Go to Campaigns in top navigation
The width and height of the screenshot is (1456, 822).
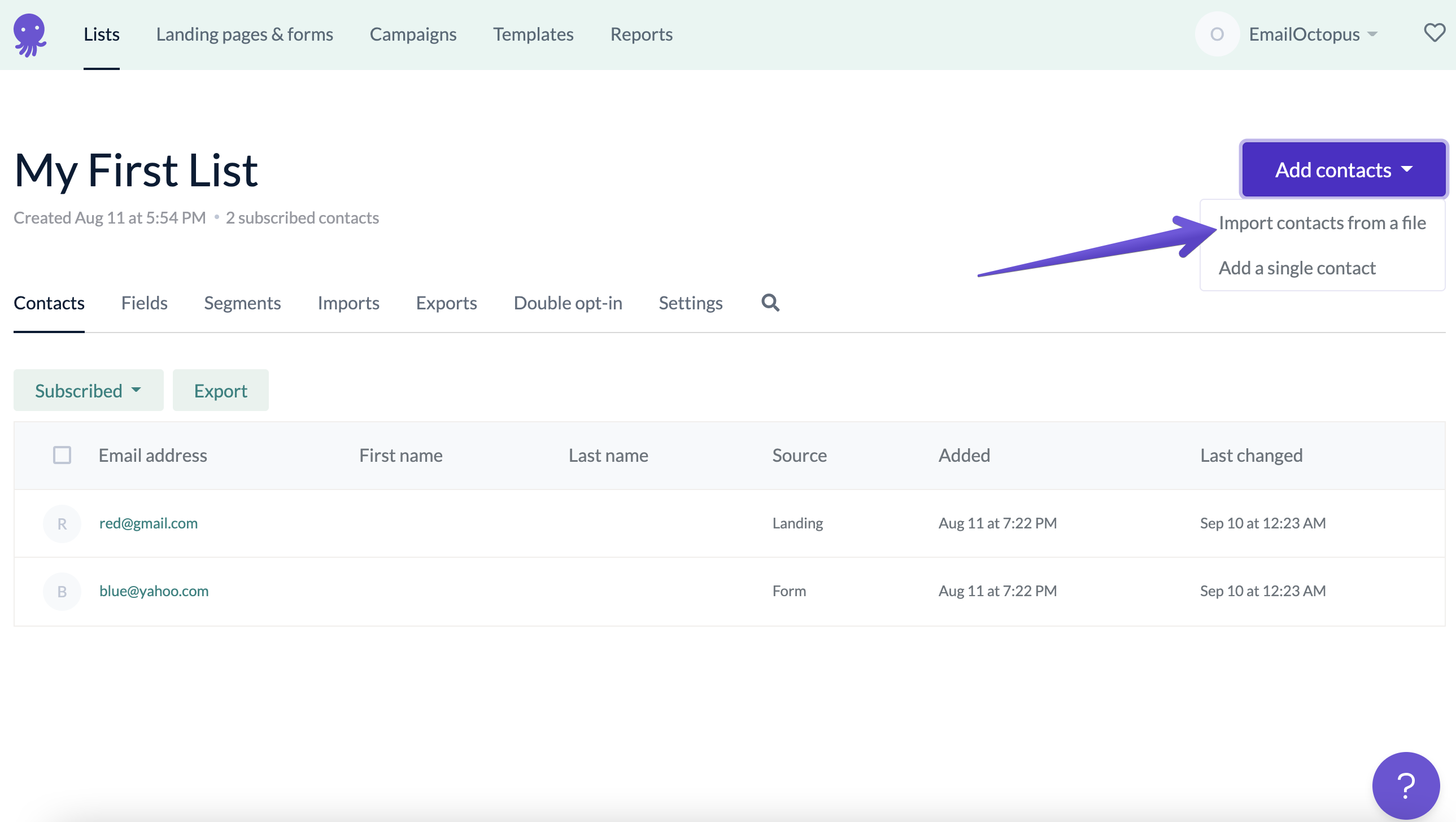coord(413,34)
